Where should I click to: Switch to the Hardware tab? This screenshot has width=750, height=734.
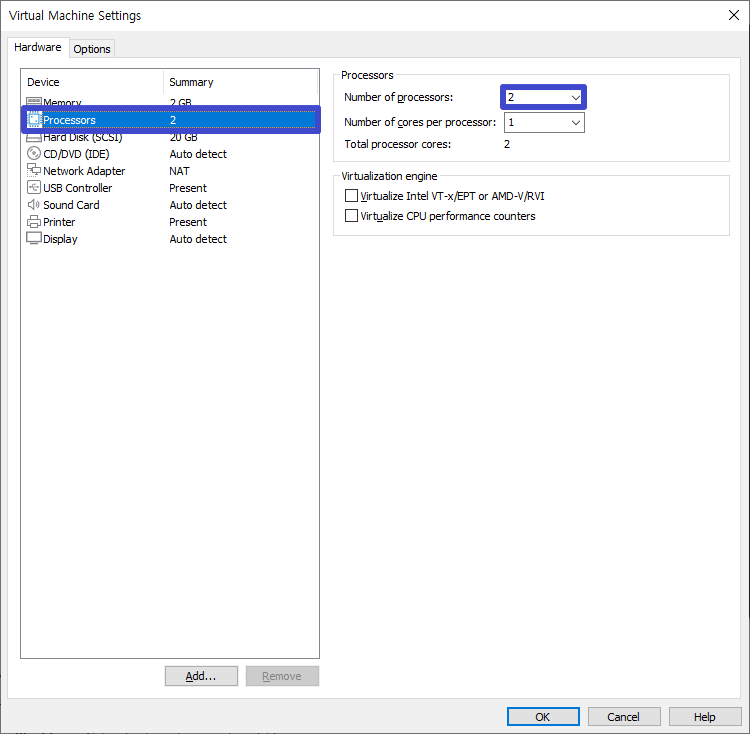pos(38,47)
